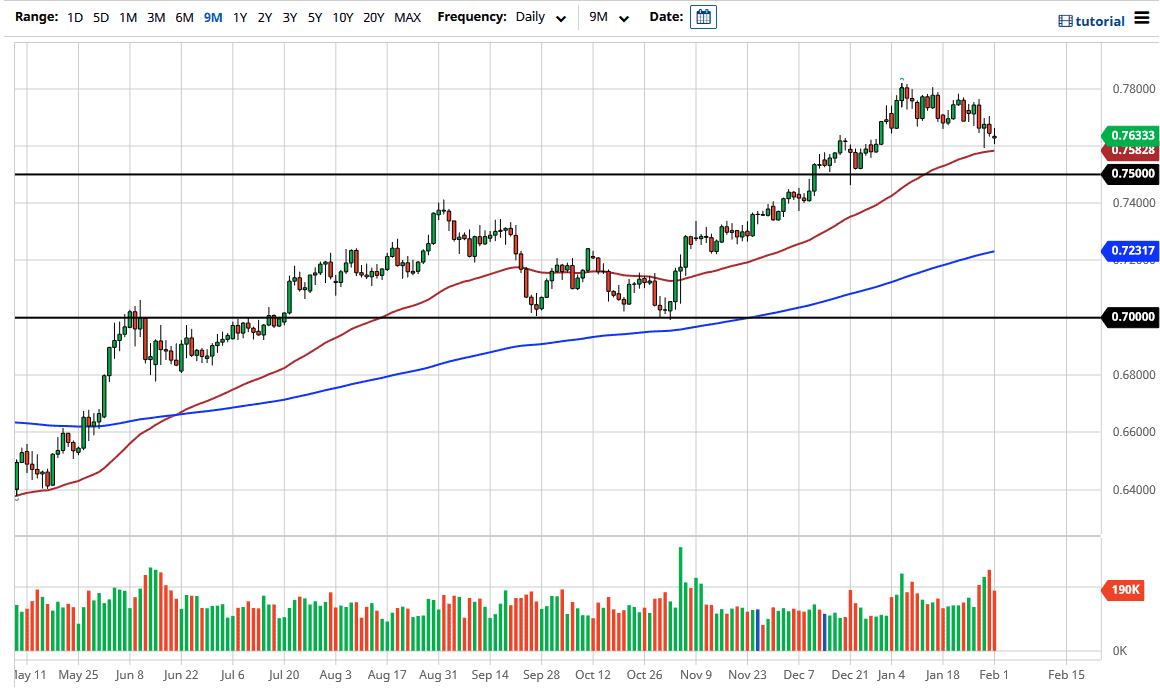Switch range to 2Y
This screenshot has width=1160, height=691.
pos(265,17)
